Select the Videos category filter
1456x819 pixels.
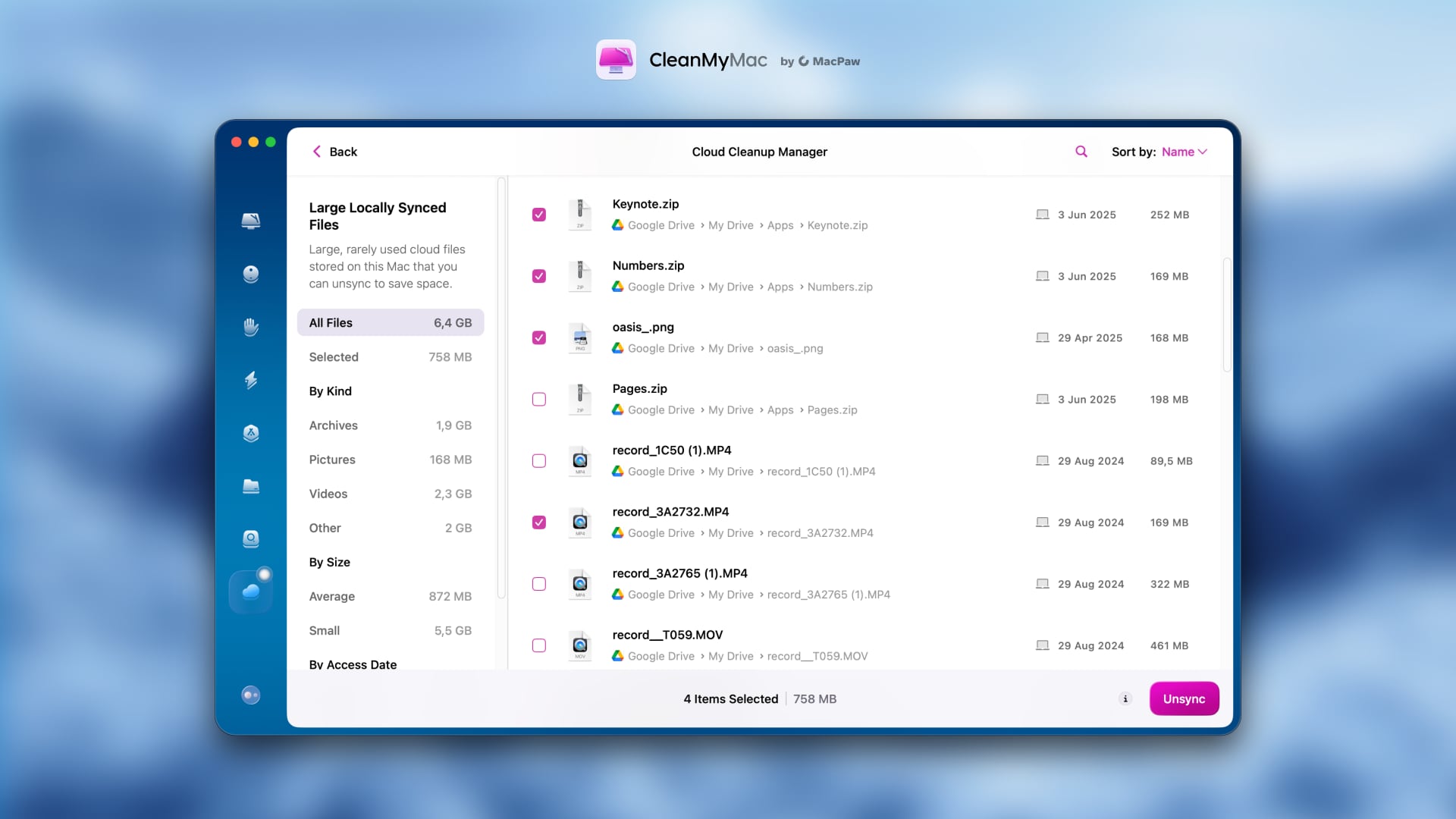(328, 494)
